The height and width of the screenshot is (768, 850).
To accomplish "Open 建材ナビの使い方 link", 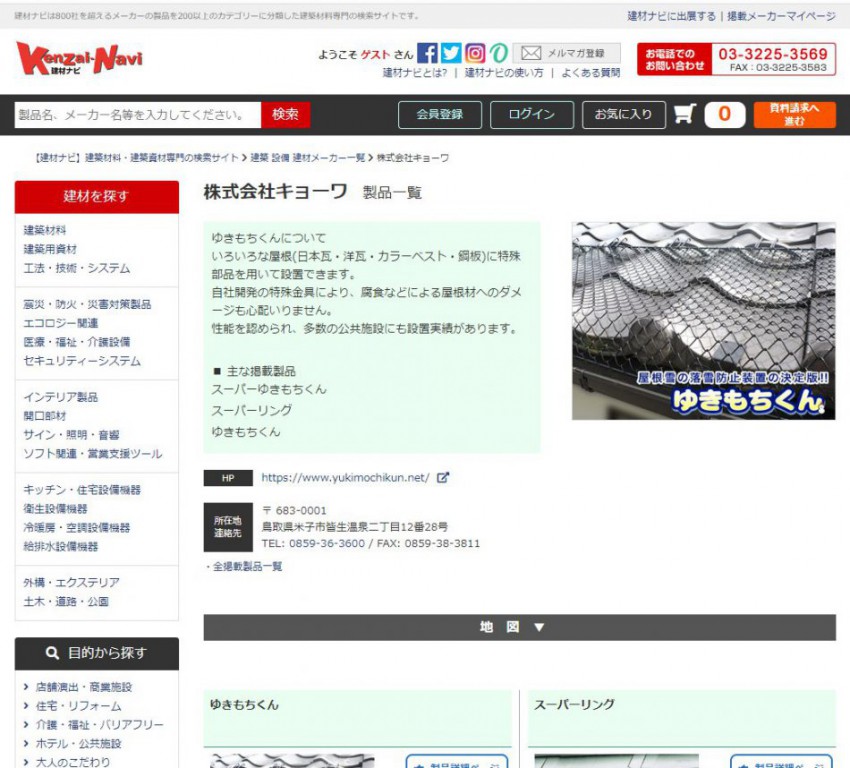I will [504, 73].
